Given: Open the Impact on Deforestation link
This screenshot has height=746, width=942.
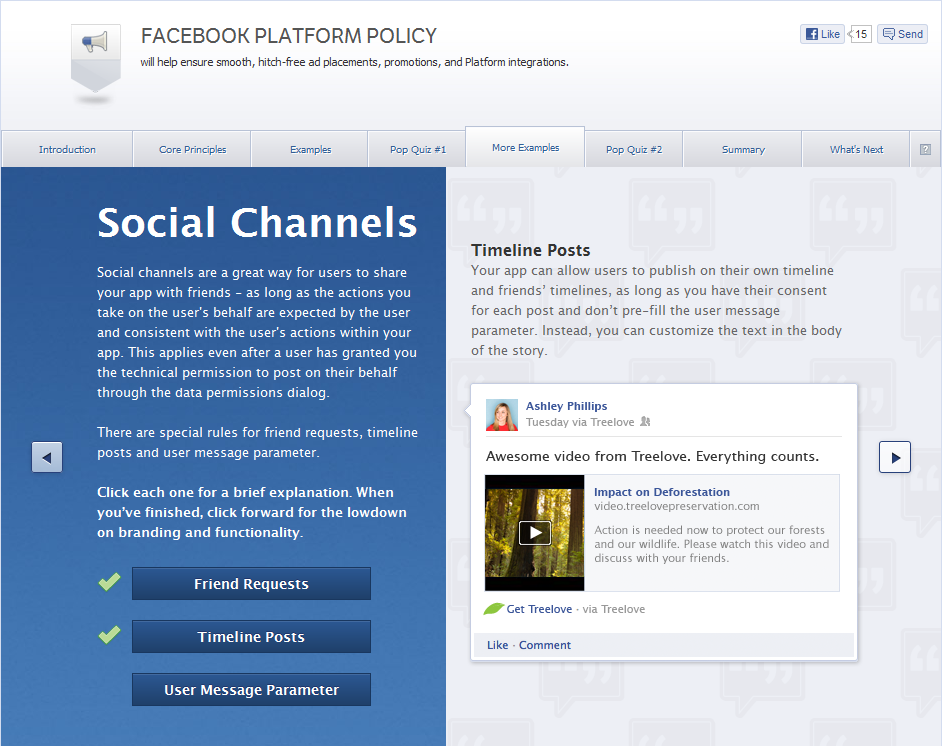Looking at the screenshot, I should (x=662, y=492).
